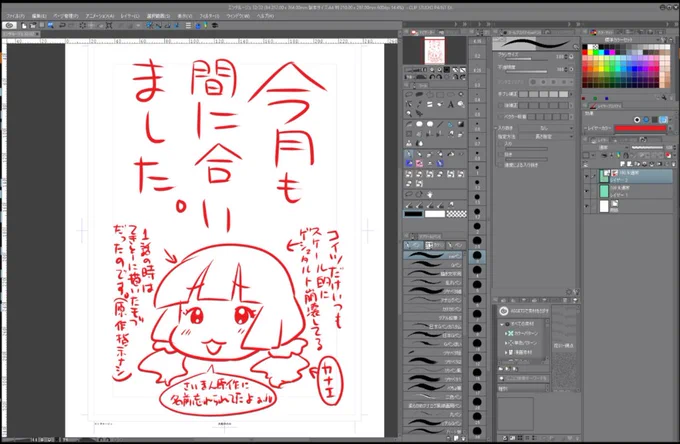Click the Scale/Rotate transform icon in command bar
The height and width of the screenshot is (444, 680).
(x=109, y=26)
